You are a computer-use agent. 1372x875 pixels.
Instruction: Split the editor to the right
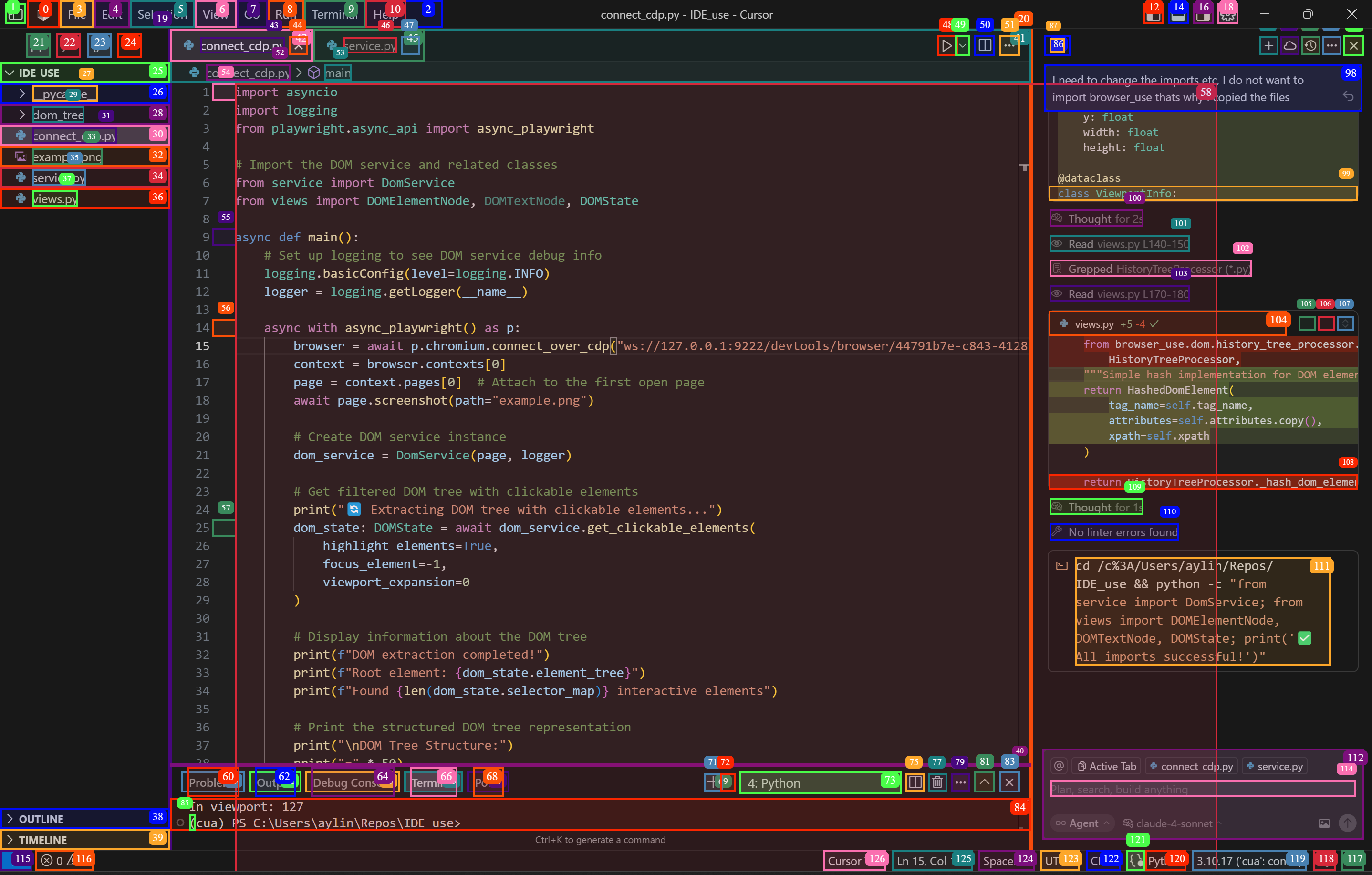click(x=985, y=46)
